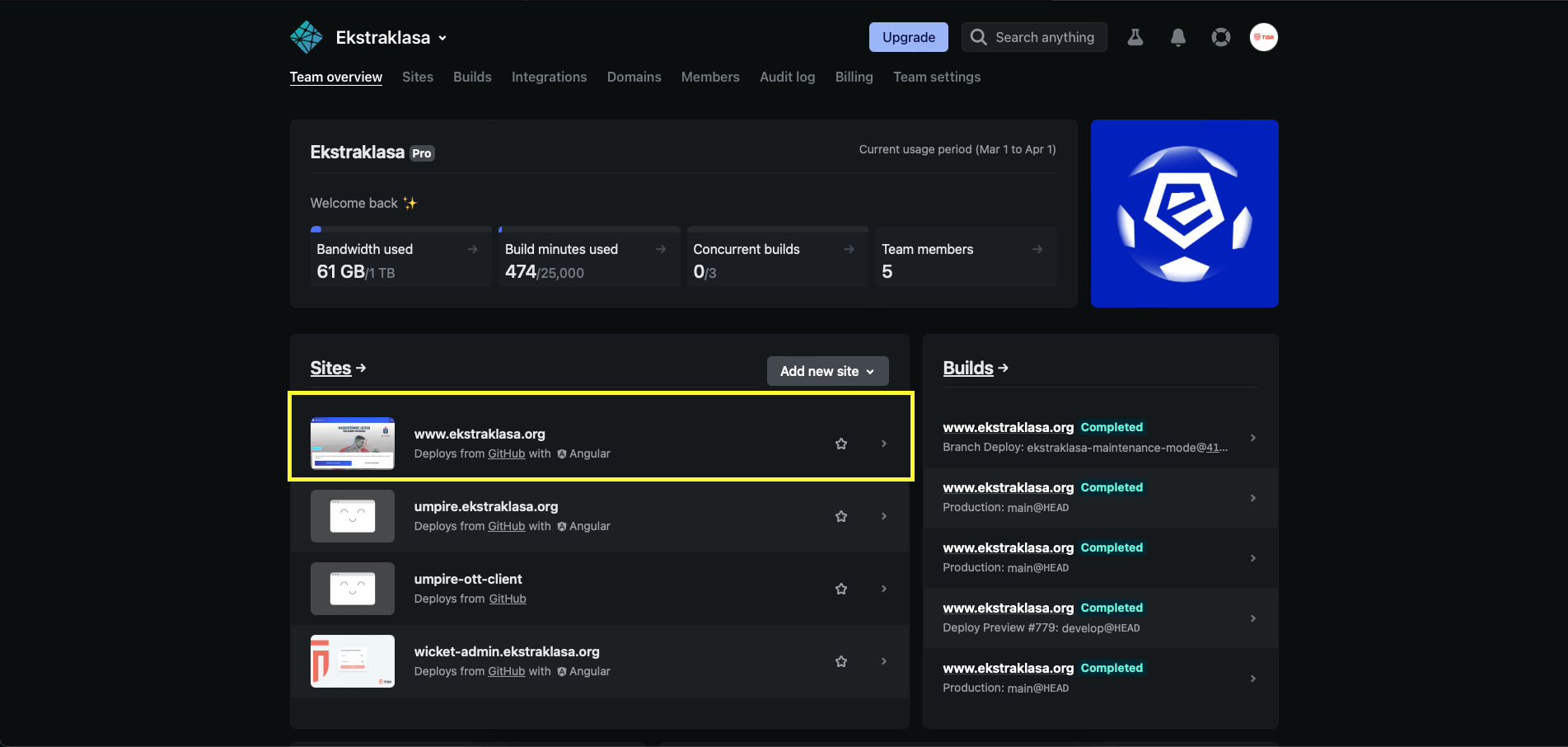Go to the Members tab
Viewport: 1568px width, 747px height.
pyautogui.click(x=710, y=77)
